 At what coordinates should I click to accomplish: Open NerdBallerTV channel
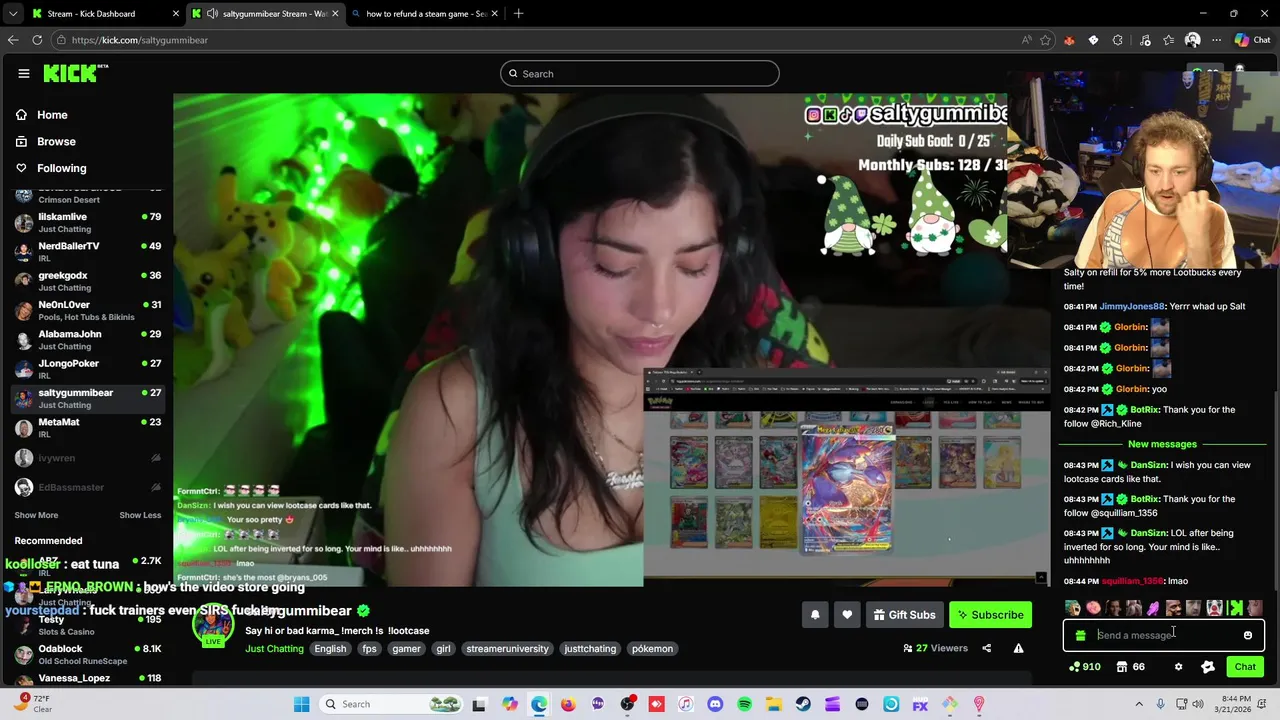point(88,251)
